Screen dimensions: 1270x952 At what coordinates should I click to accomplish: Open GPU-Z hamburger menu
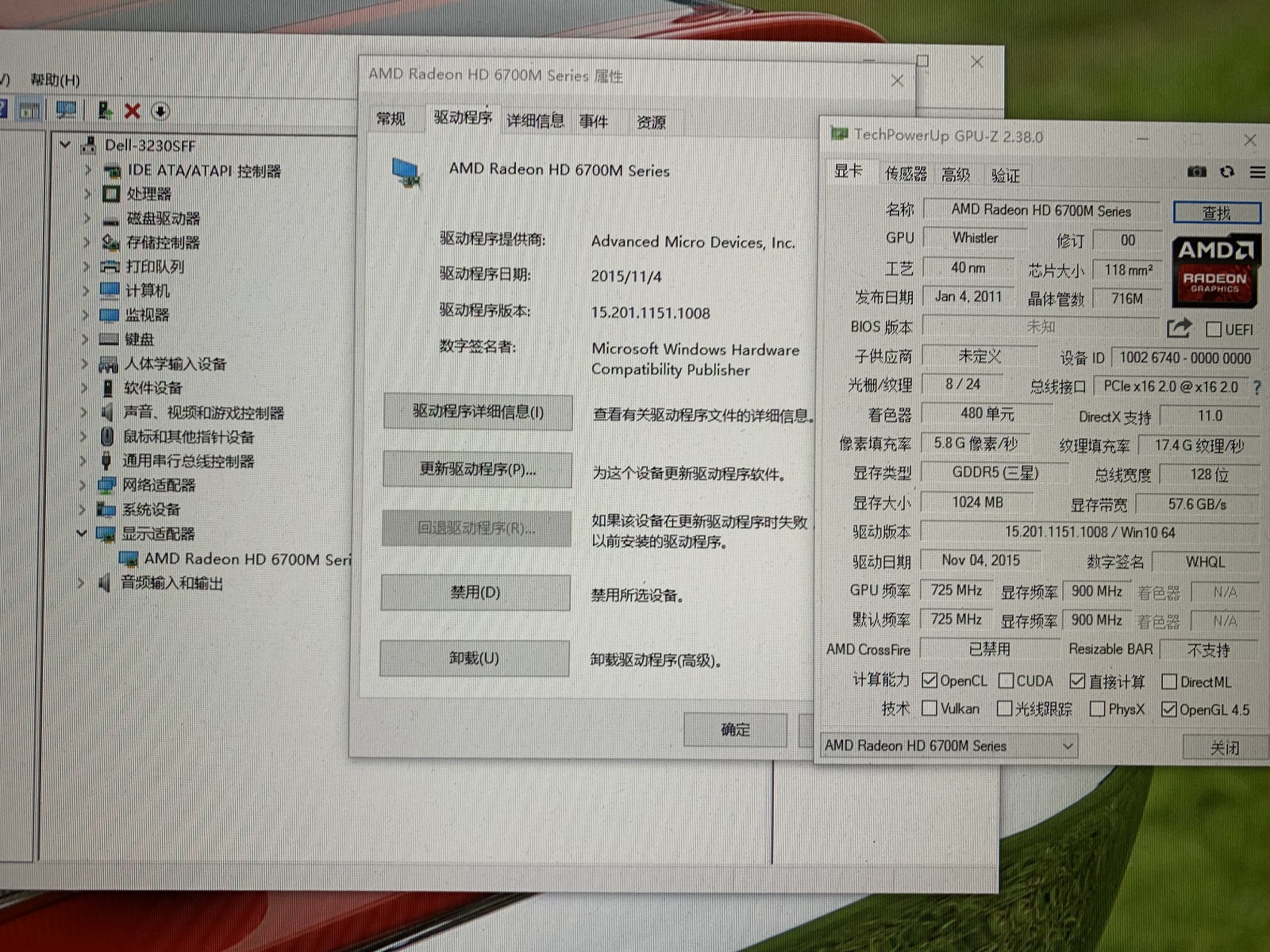(x=1257, y=171)
